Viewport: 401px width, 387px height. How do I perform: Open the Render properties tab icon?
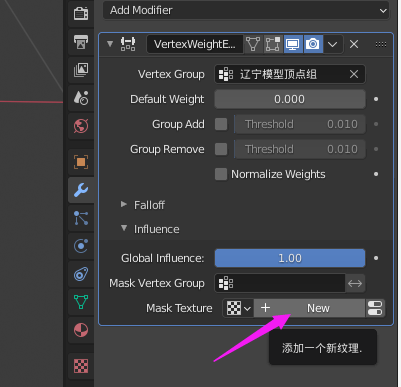(81, 14)
